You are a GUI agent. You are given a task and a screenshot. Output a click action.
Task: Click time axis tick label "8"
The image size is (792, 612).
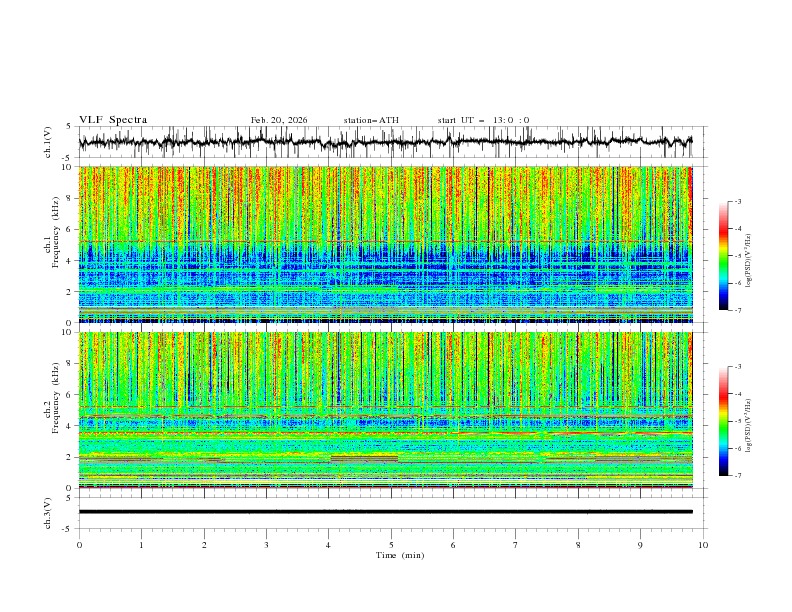tap(578, 545)
